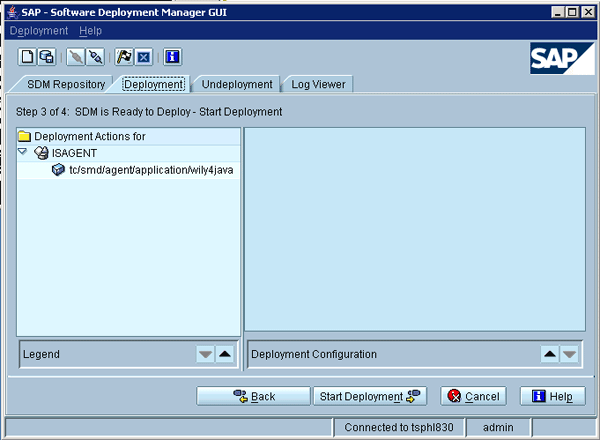Select the Deployment tab
The height and width of the screenshot is (440, 600).
click(153, 84)
